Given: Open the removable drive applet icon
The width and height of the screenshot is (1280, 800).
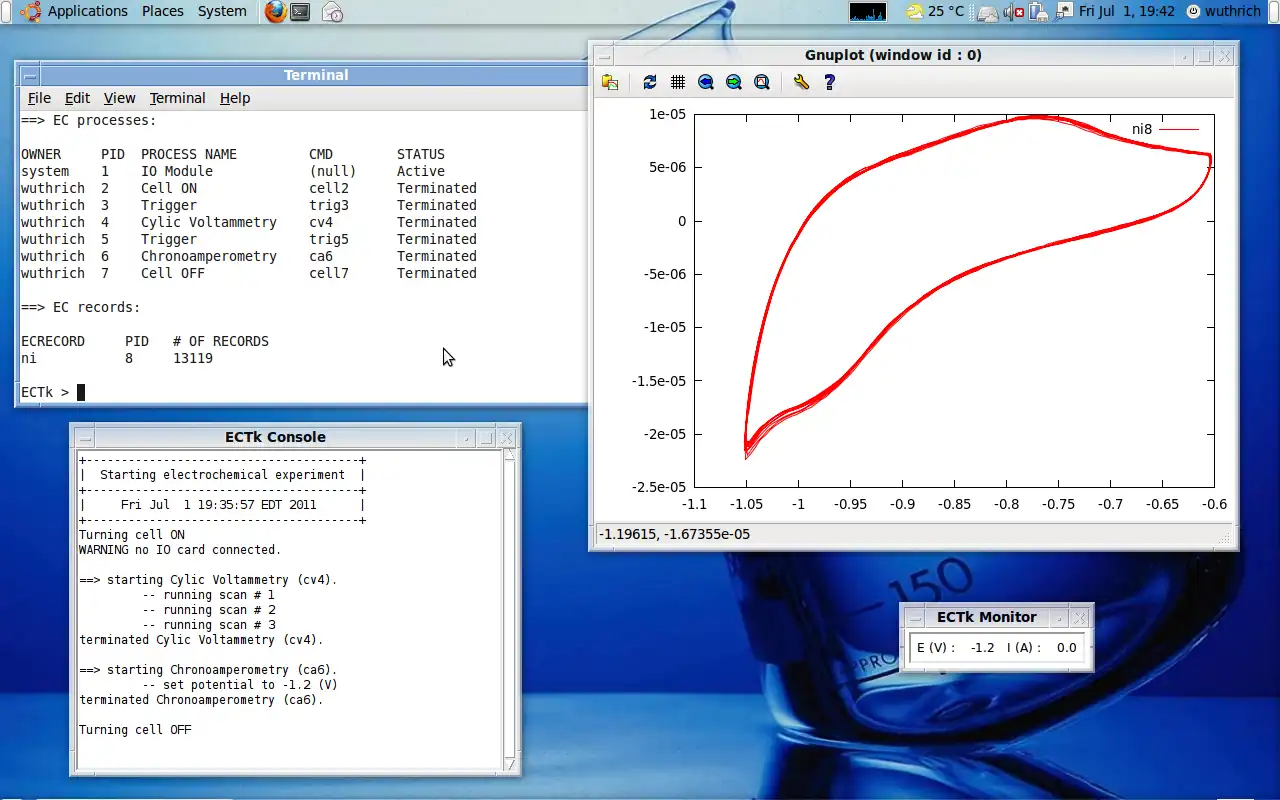Looking at the screenshot, I should [x=988, y=12].
